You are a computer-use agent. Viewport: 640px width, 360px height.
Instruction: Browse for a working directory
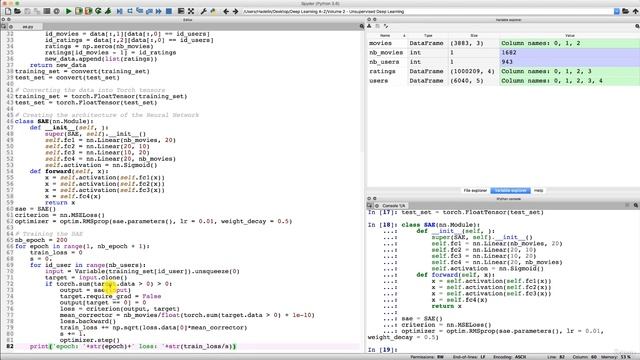(625, 11)
